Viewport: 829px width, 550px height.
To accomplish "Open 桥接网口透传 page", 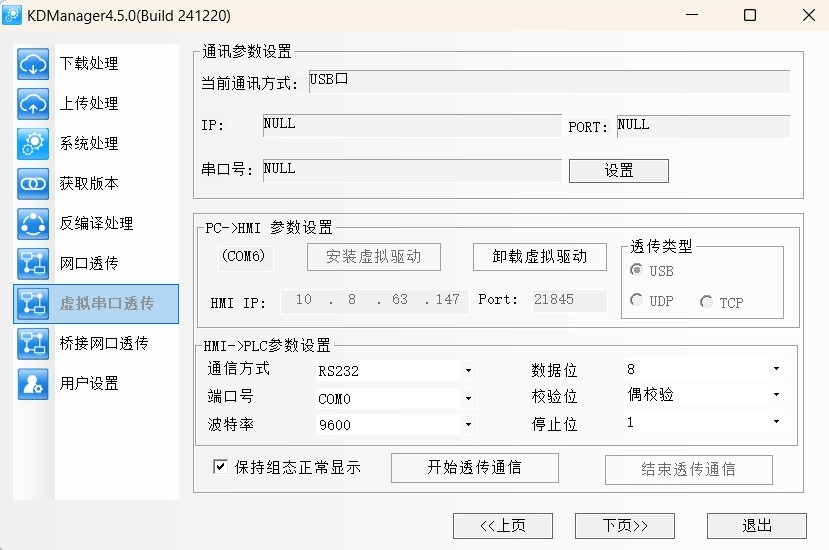I will tap(104, 343).
